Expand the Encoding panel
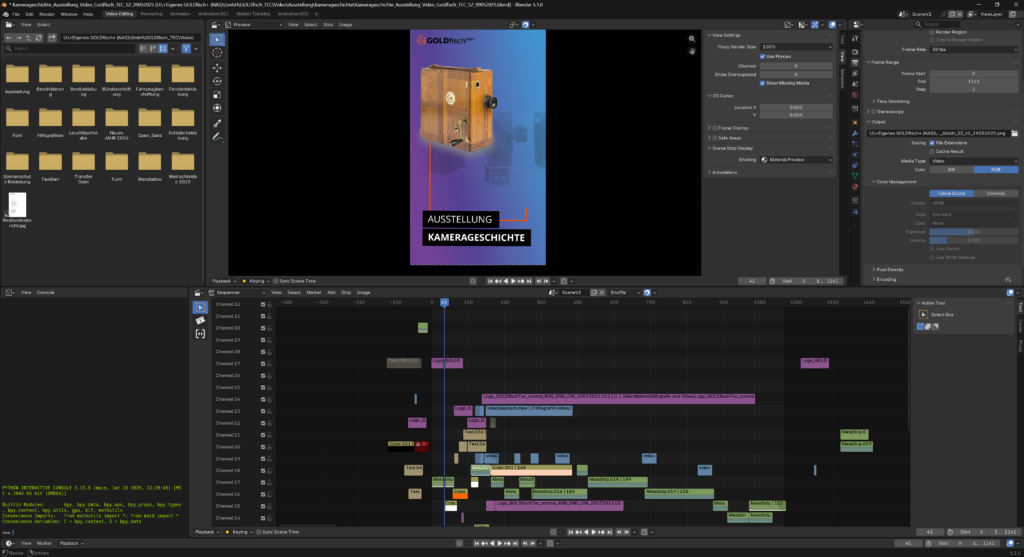Image resolution: width=1024 pixels, height=557 pixels. (884, 279)
